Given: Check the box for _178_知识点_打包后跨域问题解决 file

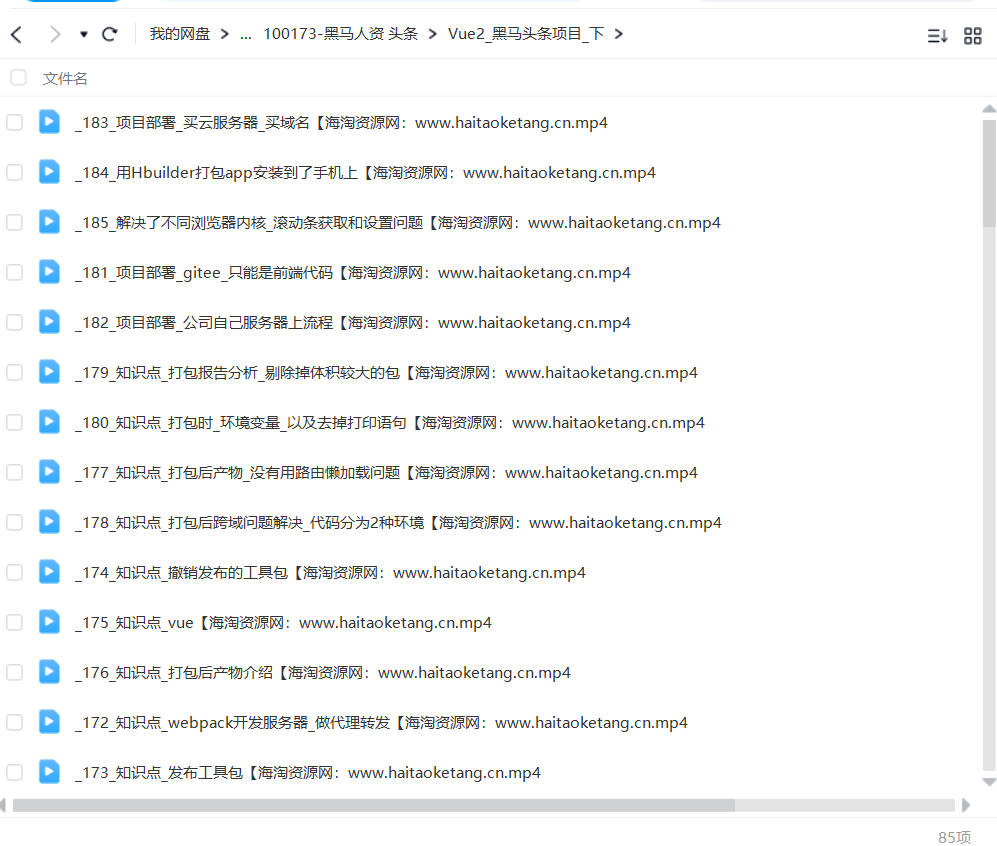Looking at the screenshot, I should [x=15, y=522].
